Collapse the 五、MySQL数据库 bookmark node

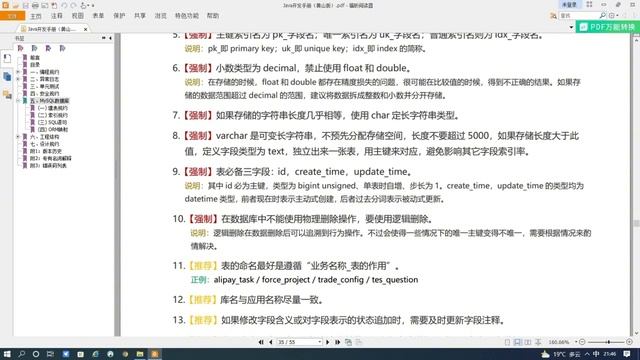coord(18,101)
